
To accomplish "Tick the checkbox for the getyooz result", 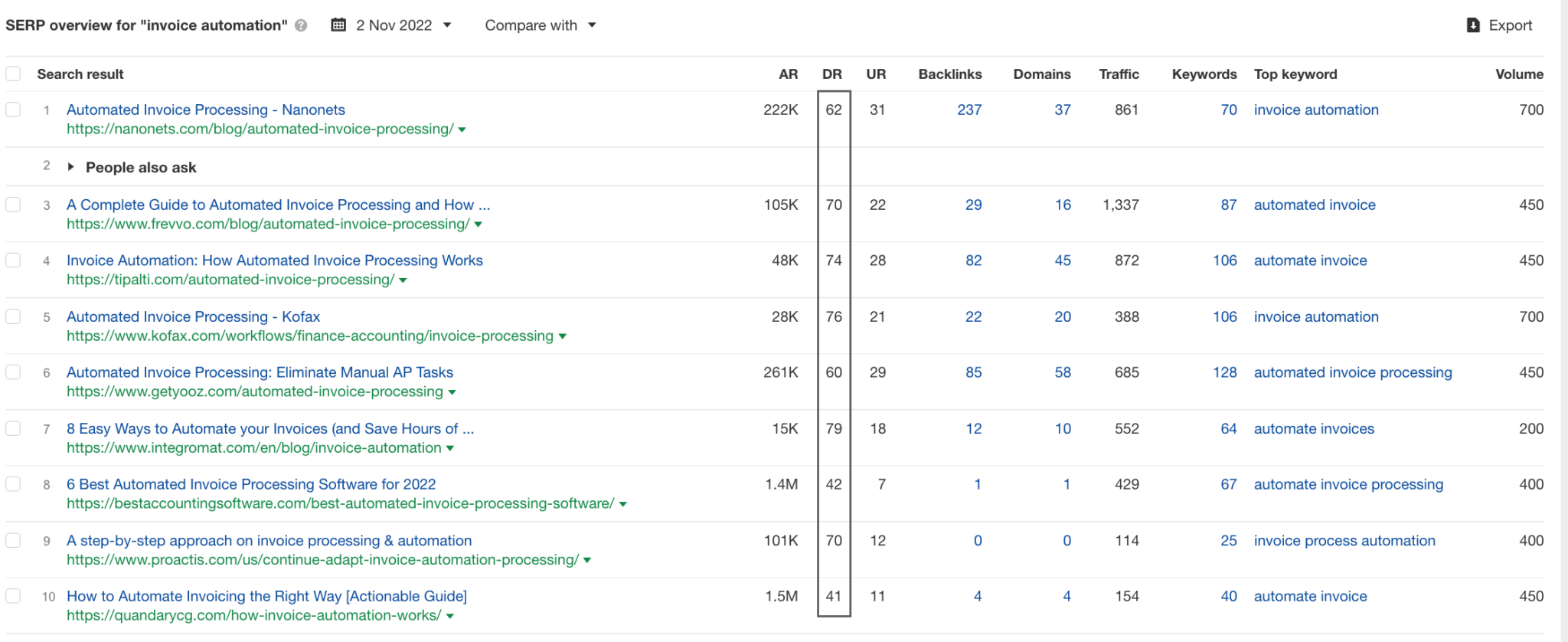I will point(13,372).
